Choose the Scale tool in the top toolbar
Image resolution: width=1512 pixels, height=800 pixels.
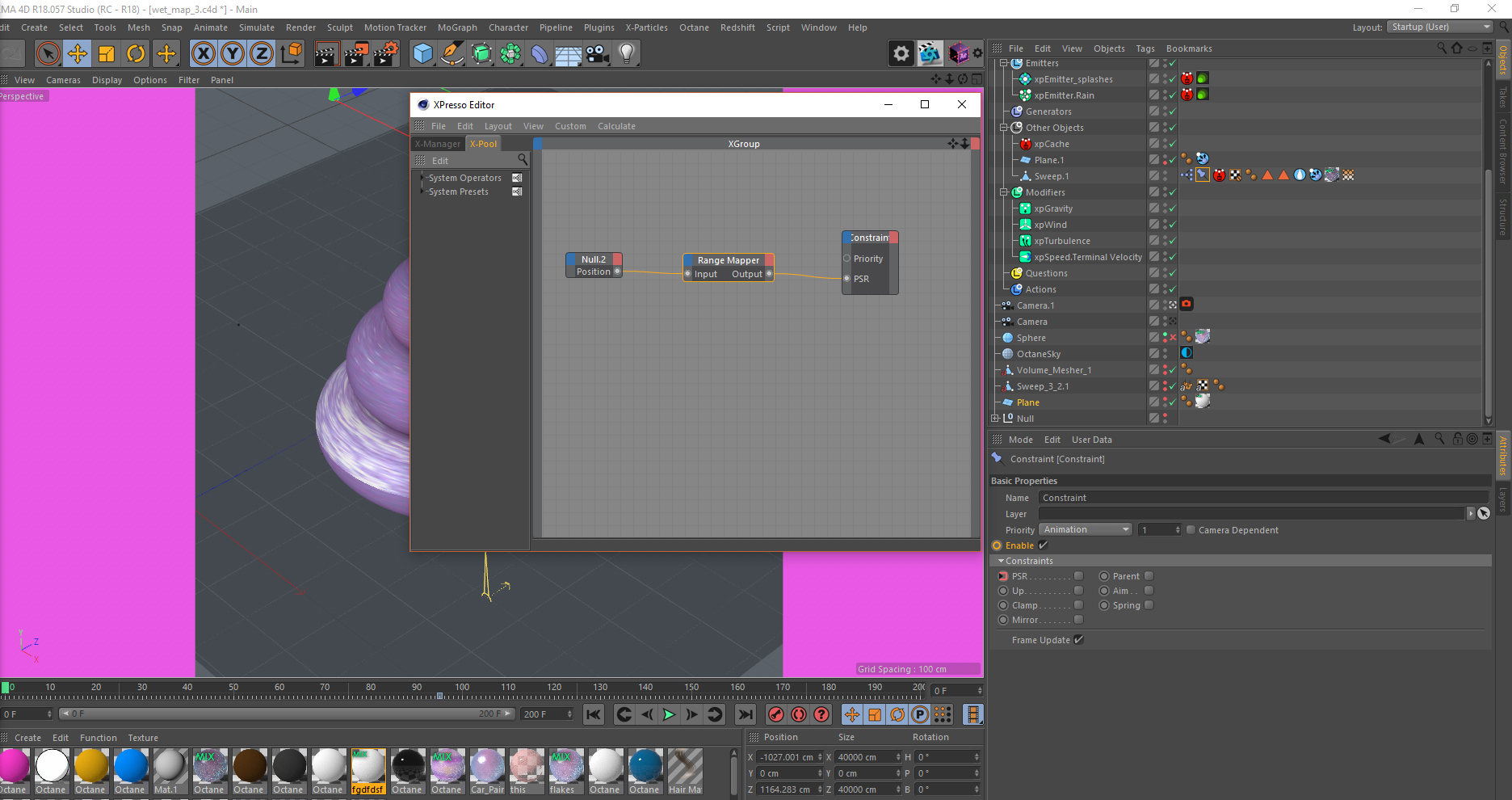pyautogui.click(x=107, y=54)
